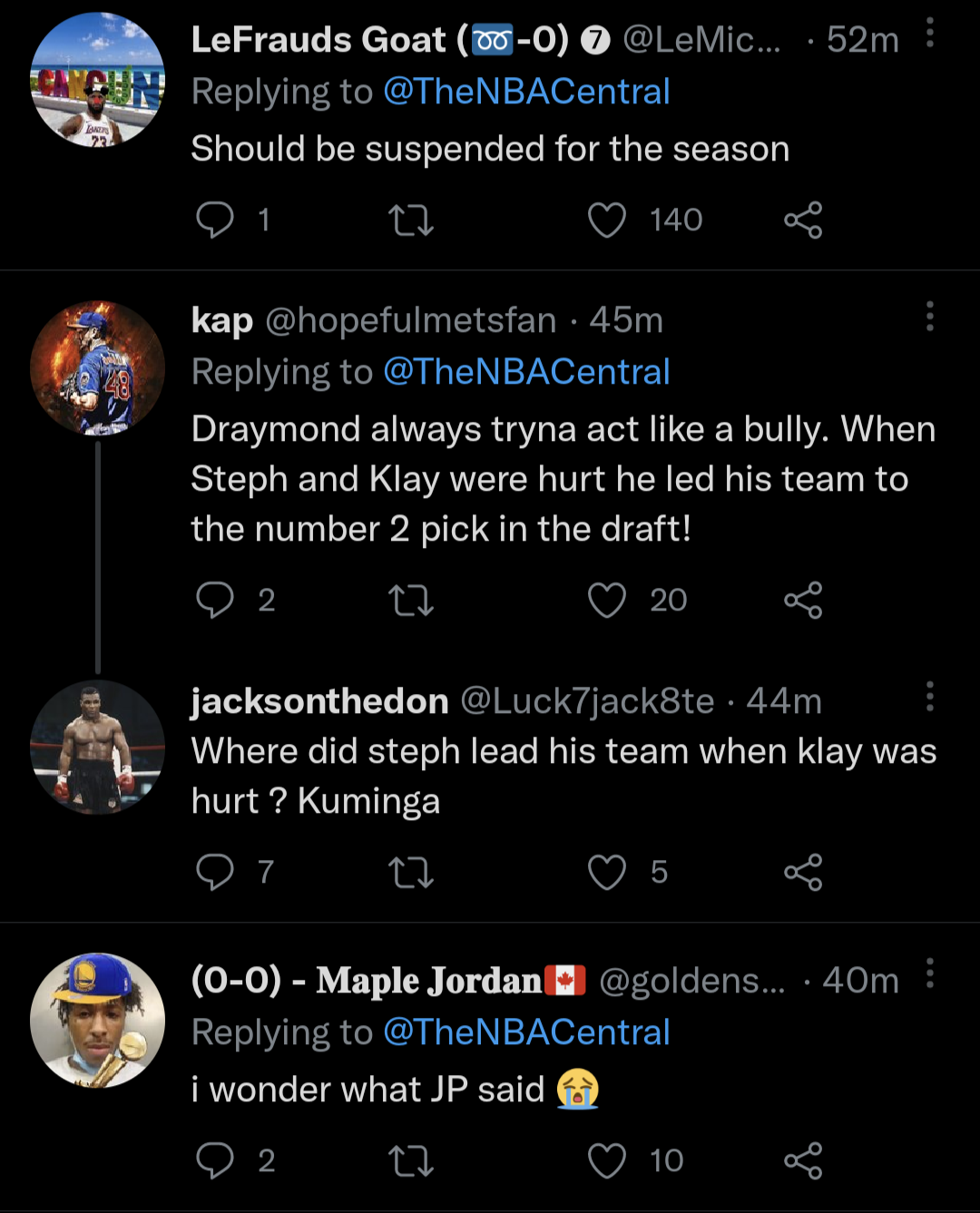980x1213 pixels.
Task: Open jacksonthedon's boxer avatar
Action: [97, 747]
